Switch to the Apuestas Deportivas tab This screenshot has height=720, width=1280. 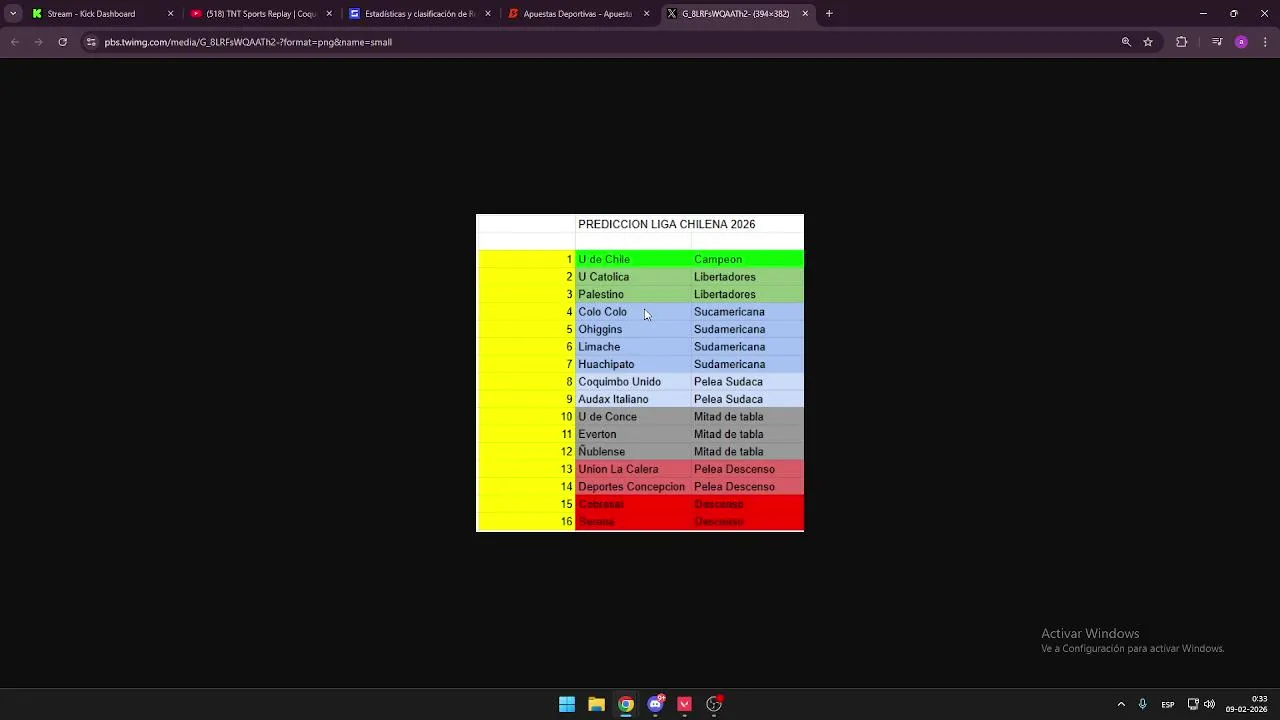pos(579,14)
